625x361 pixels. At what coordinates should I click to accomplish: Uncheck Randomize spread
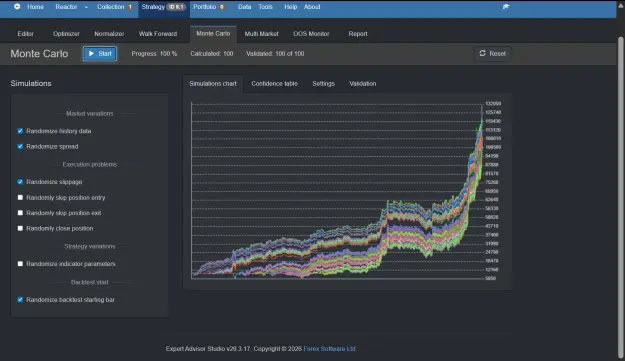20,147
